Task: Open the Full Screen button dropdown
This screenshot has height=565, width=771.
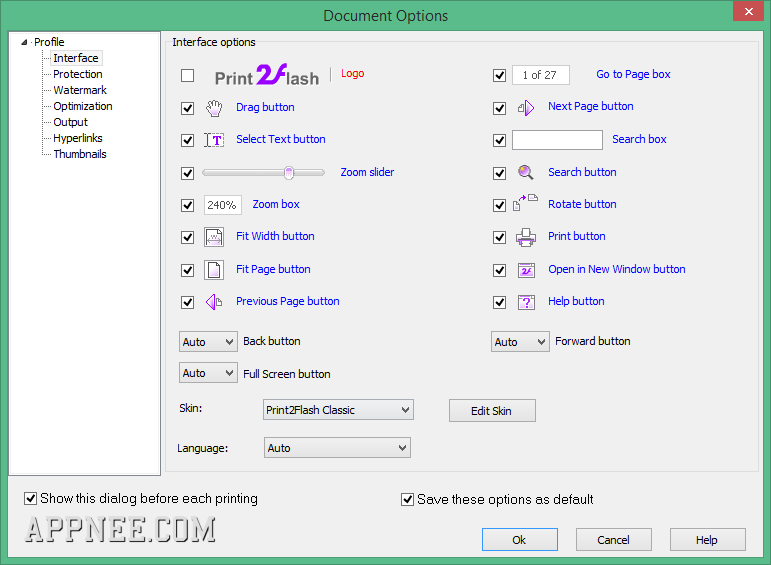Action: (x=208, y=373)
